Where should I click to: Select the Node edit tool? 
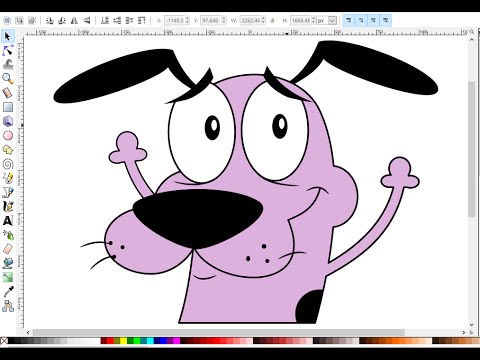click(x=8, y=50)
